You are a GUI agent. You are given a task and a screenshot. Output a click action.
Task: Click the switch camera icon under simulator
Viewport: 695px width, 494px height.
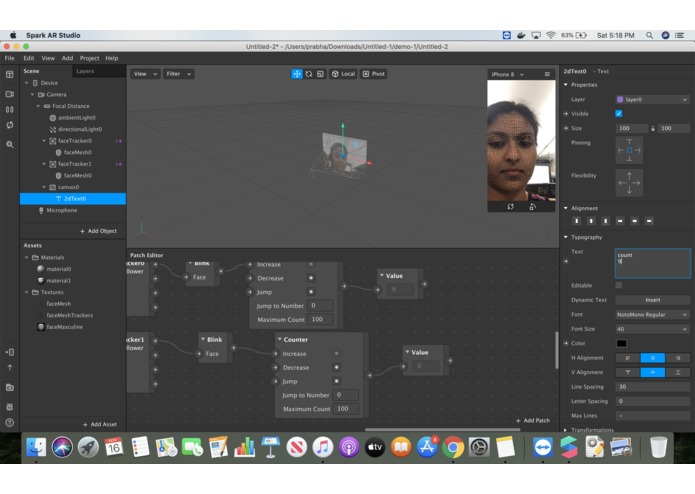(511, 207)
